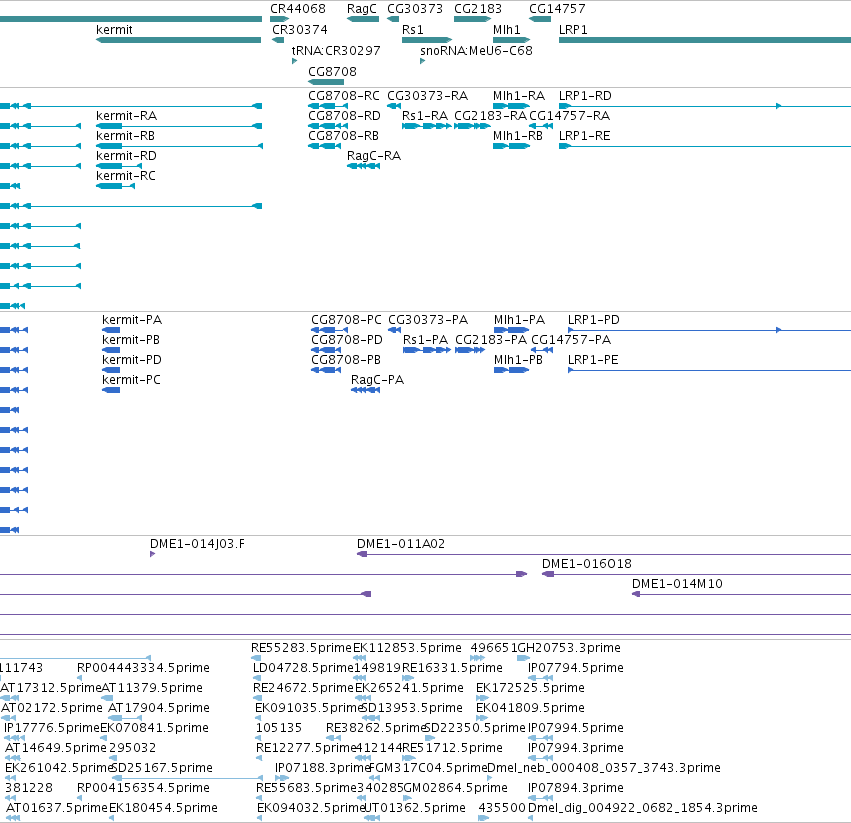The width and height of the screenshot is (851, 823).
Task: Click the kermit-RD transcript label
Action: [x=126, y=156]
